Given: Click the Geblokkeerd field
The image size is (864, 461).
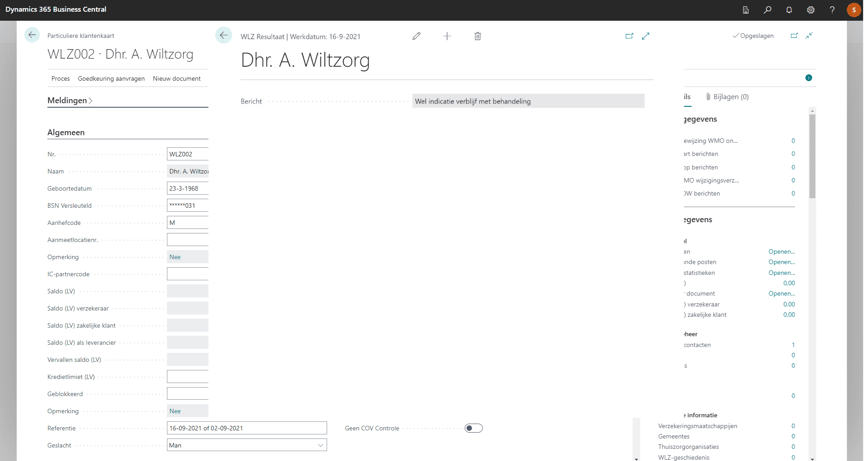Looking at the screenshot, I should 187,394.
